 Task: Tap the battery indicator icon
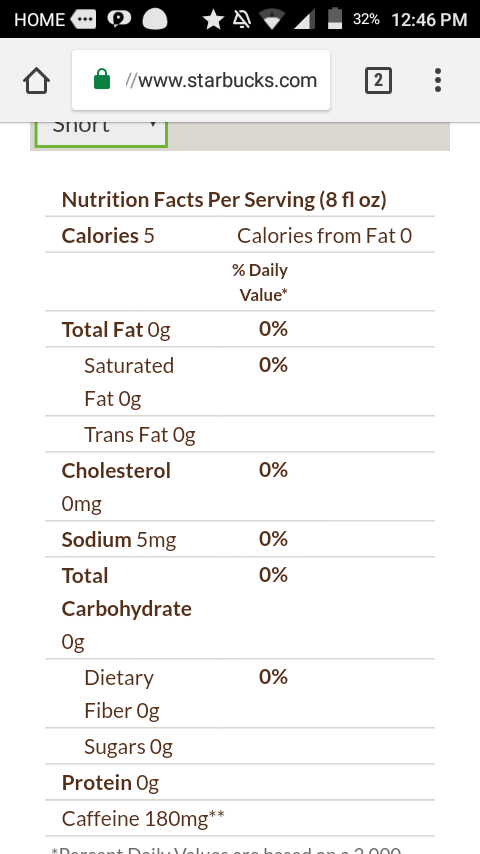pyautogui.click(x=335, y=19)
